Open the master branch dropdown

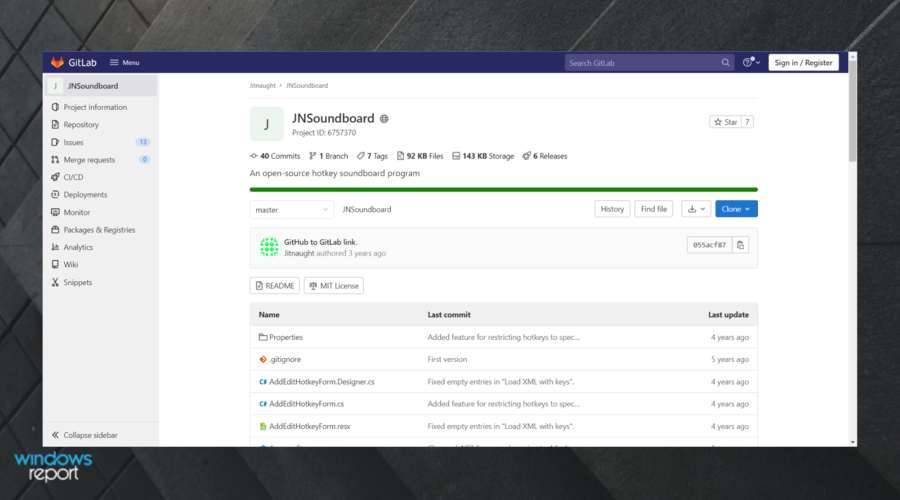coord(292,210)
